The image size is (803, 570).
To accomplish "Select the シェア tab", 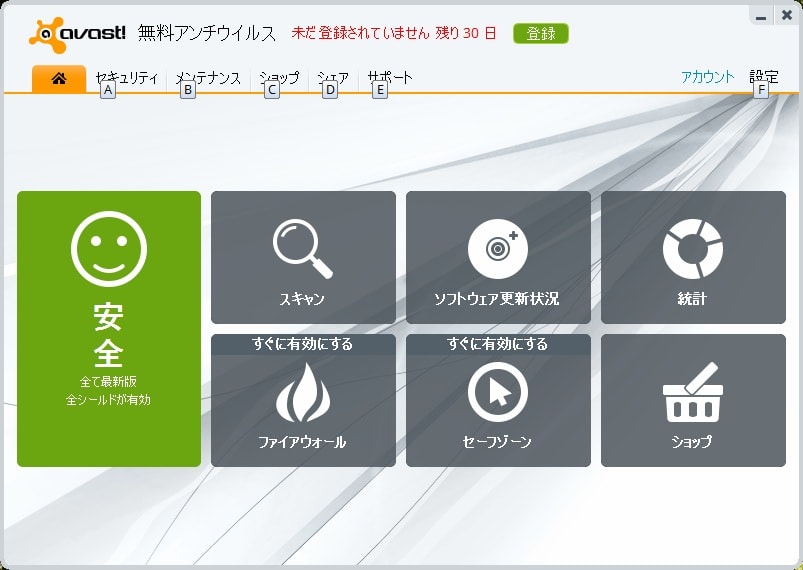I will (333, 78).
